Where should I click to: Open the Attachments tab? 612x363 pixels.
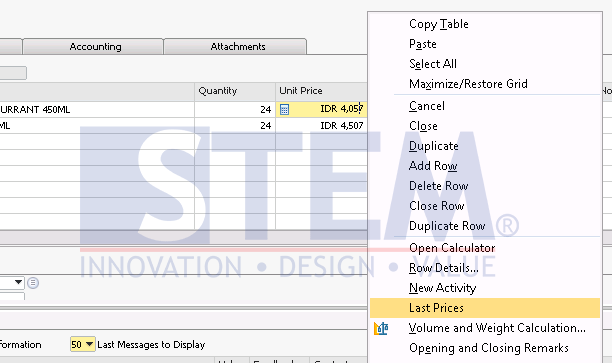coord(235,46)
